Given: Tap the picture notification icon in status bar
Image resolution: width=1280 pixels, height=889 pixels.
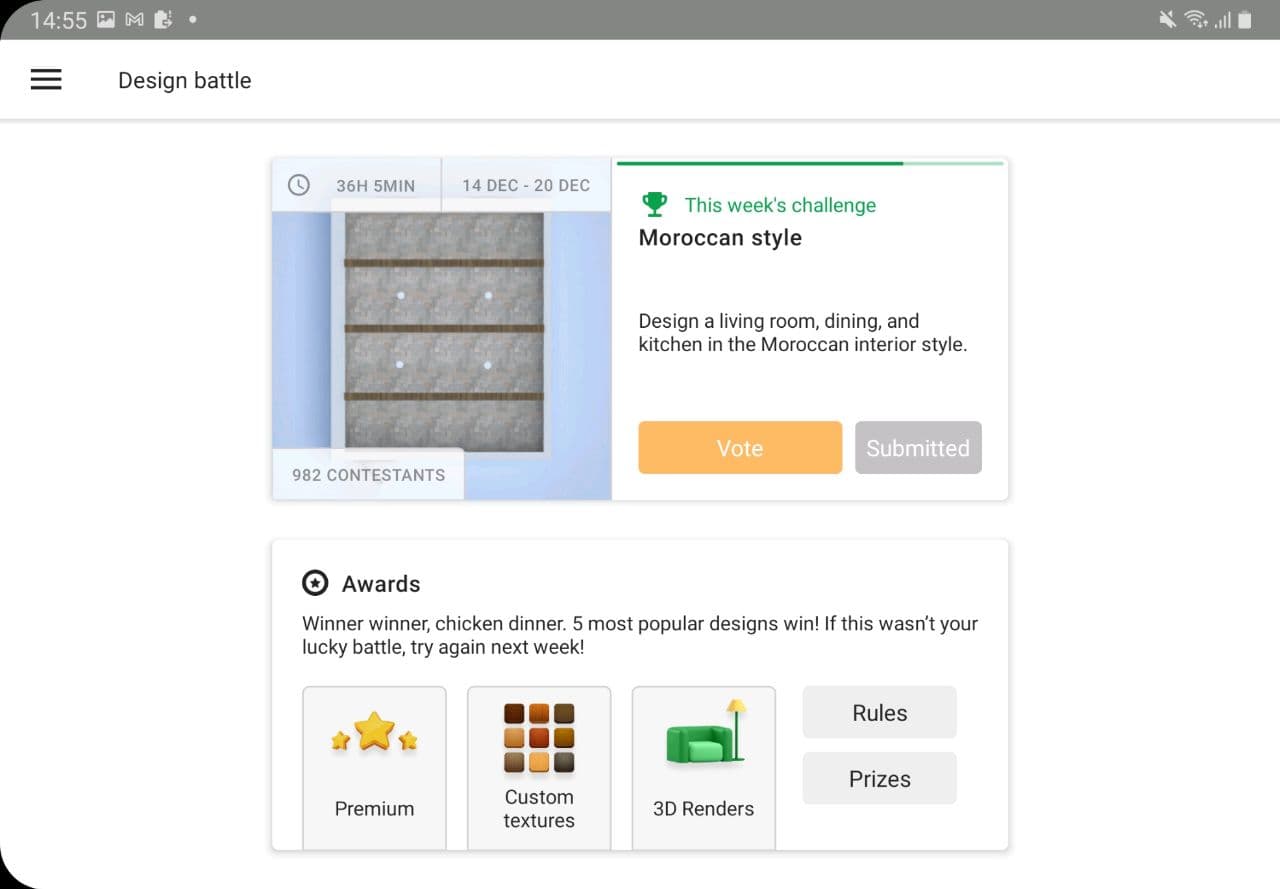Looking at the screenshot, I should [x=106, y=19].
